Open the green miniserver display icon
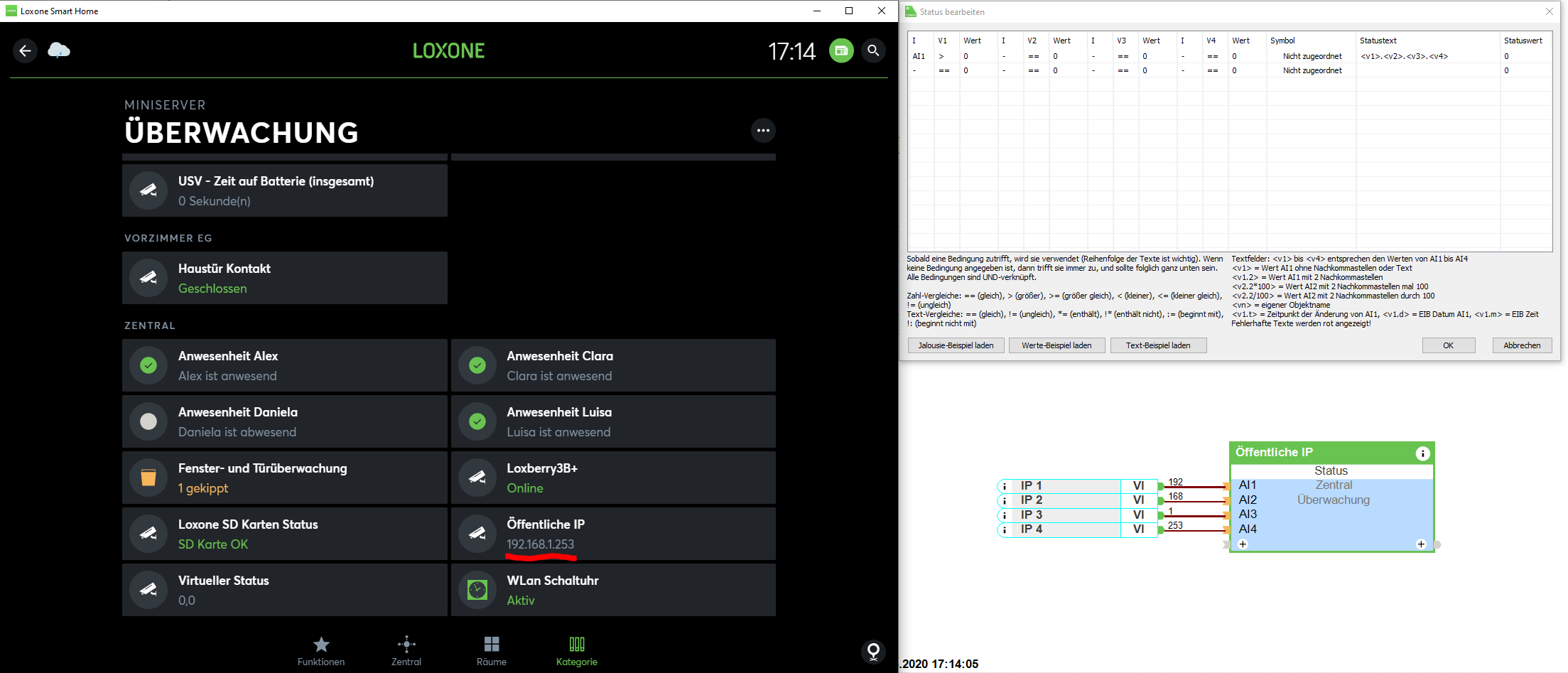Image resolution: width=1568 pixels, height=673 pixels. point(841,50)
